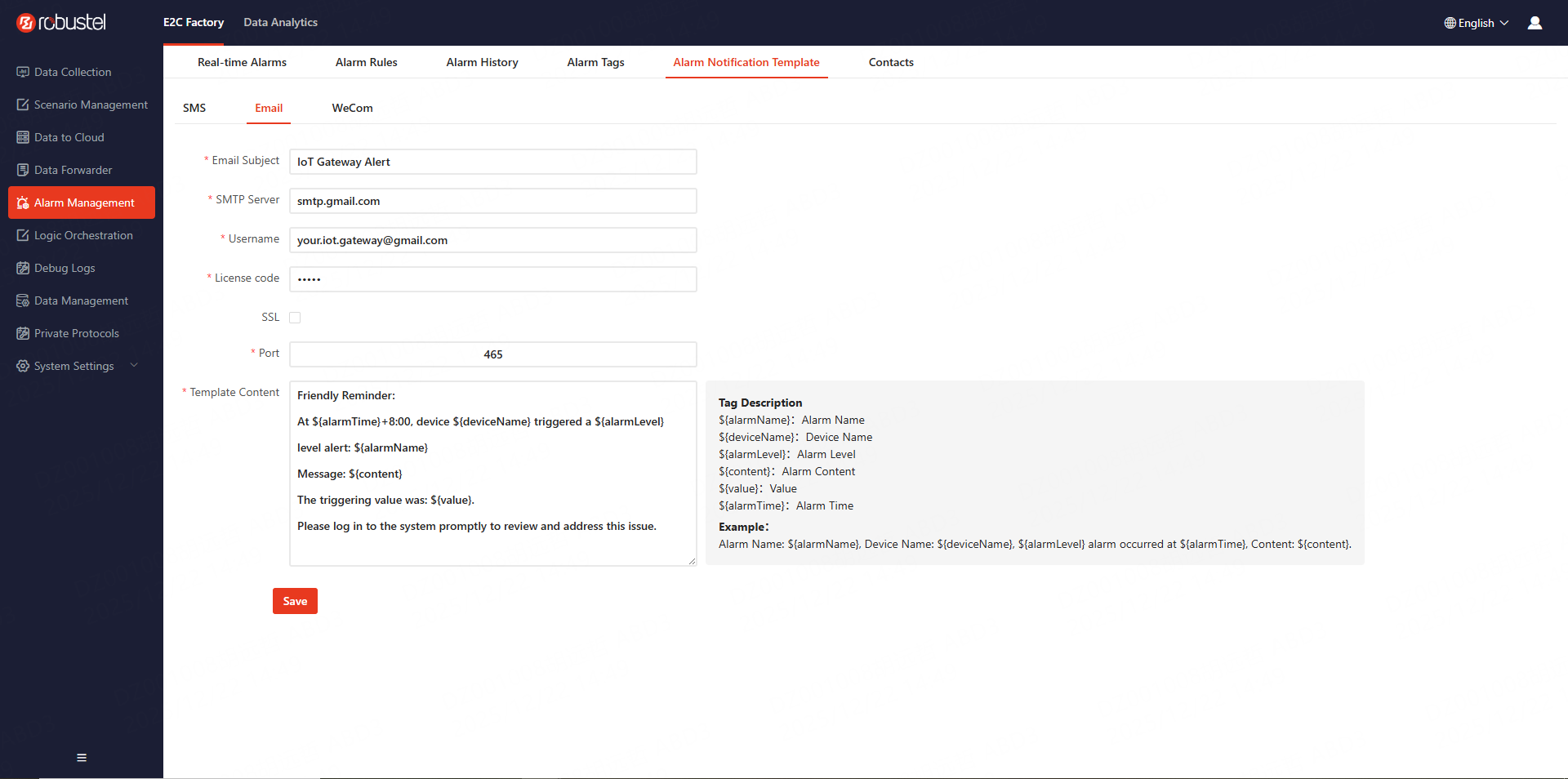
Task: Open the Data Analytics menu
Action: [x=280, y=22]
